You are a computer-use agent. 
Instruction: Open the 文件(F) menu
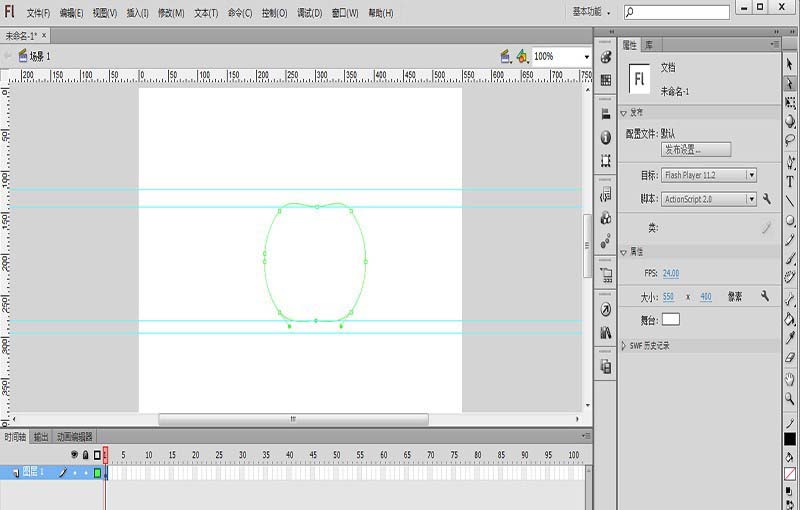[38, 13]
